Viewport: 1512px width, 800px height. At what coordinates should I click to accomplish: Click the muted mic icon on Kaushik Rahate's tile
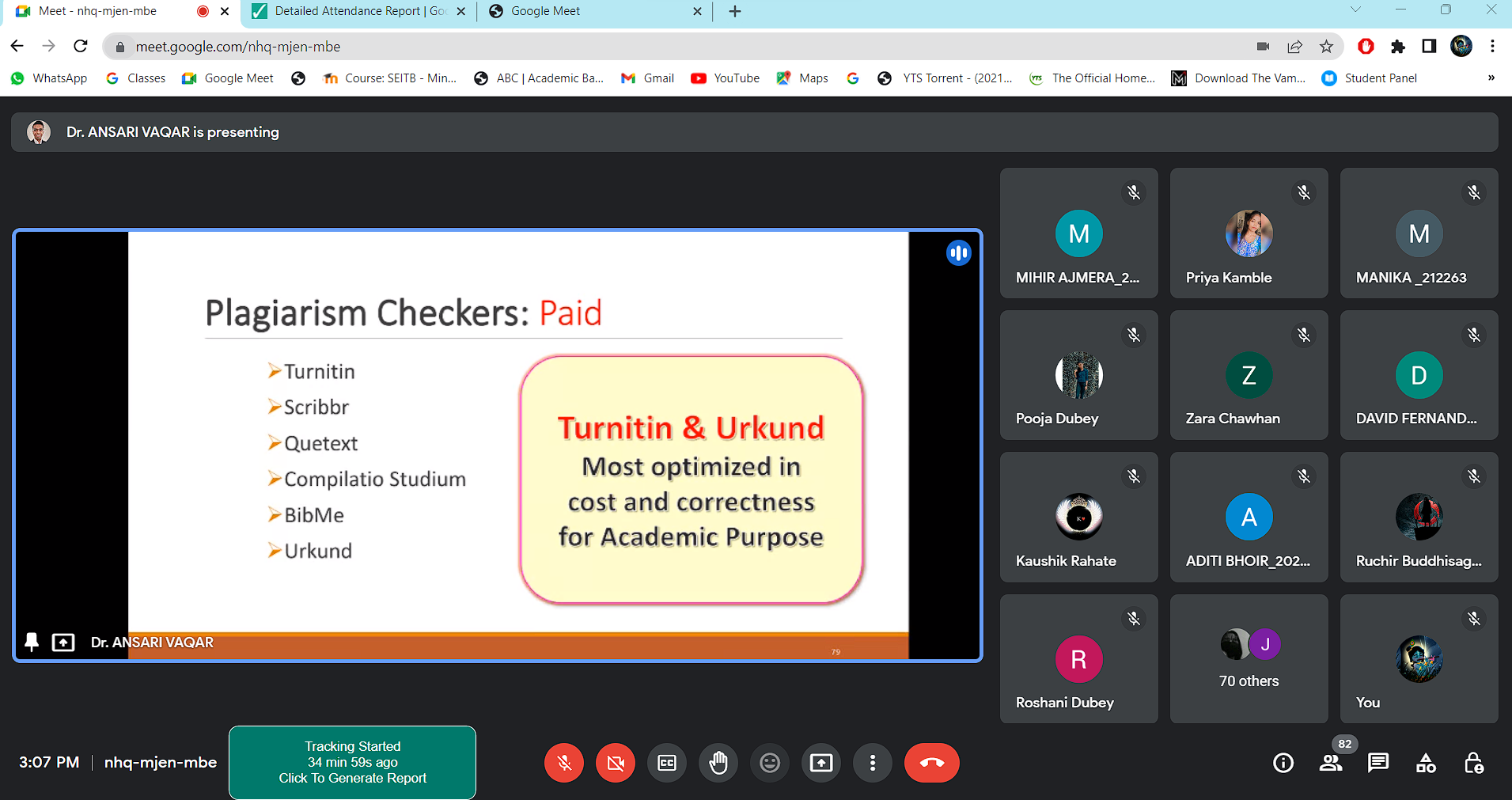(x=1134, y=476)
